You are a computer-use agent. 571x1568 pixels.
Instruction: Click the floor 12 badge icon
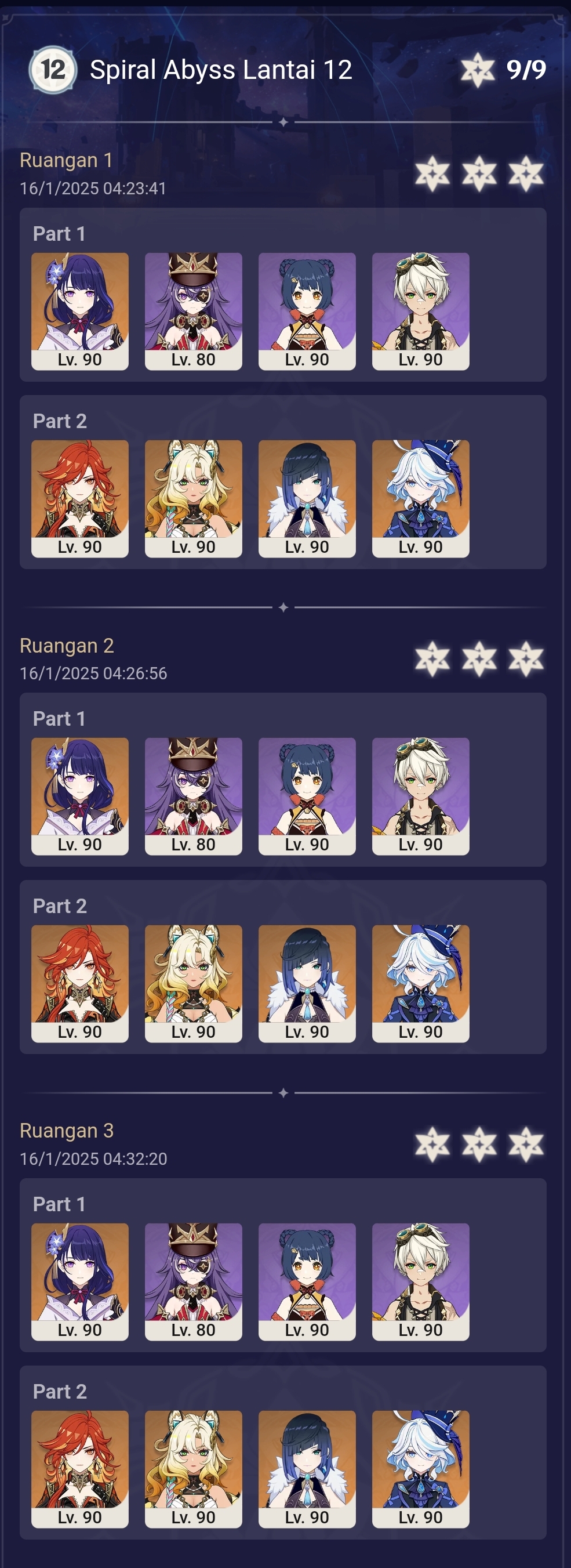(x=53, y=70)
